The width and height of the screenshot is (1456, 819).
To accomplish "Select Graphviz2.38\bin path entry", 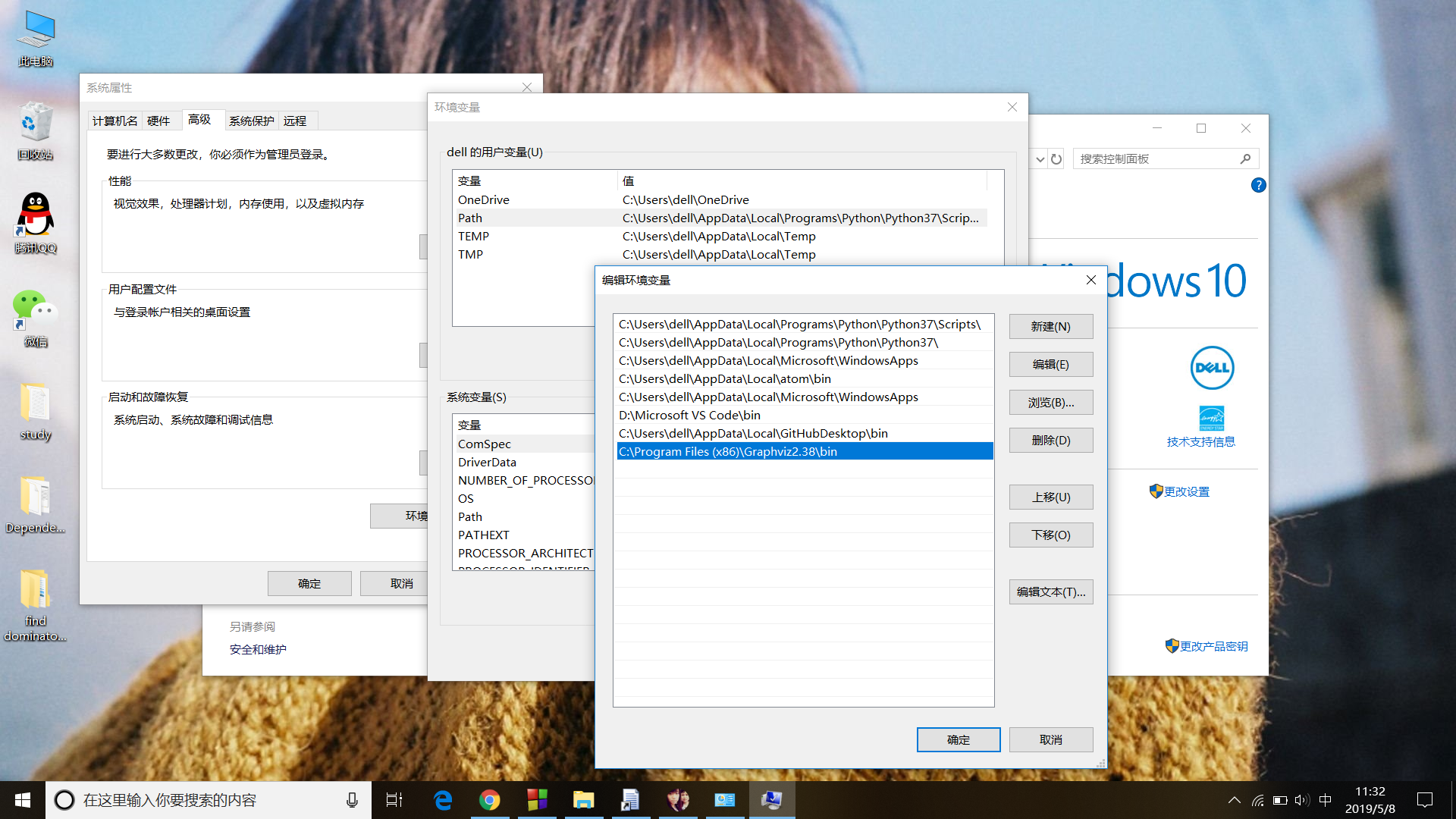I will pos(804,451).
